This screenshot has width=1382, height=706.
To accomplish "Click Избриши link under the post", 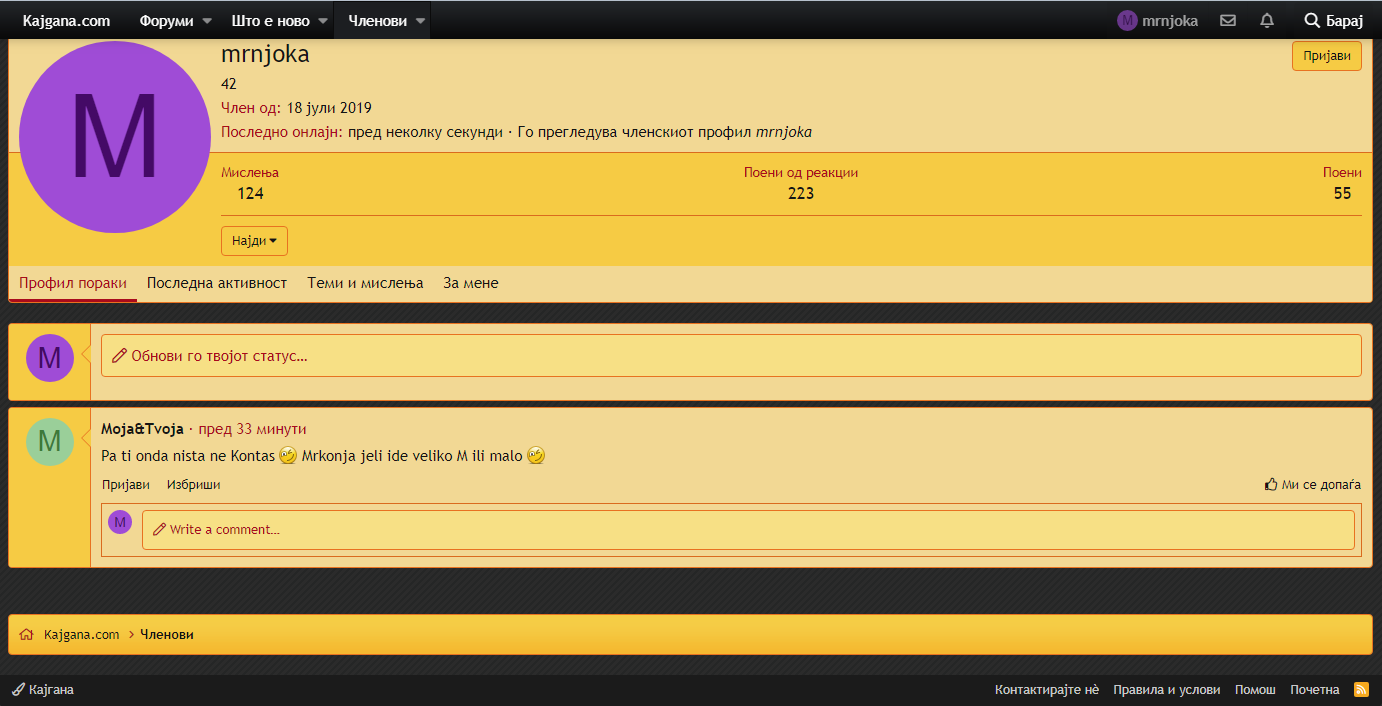I will [193, 485].
